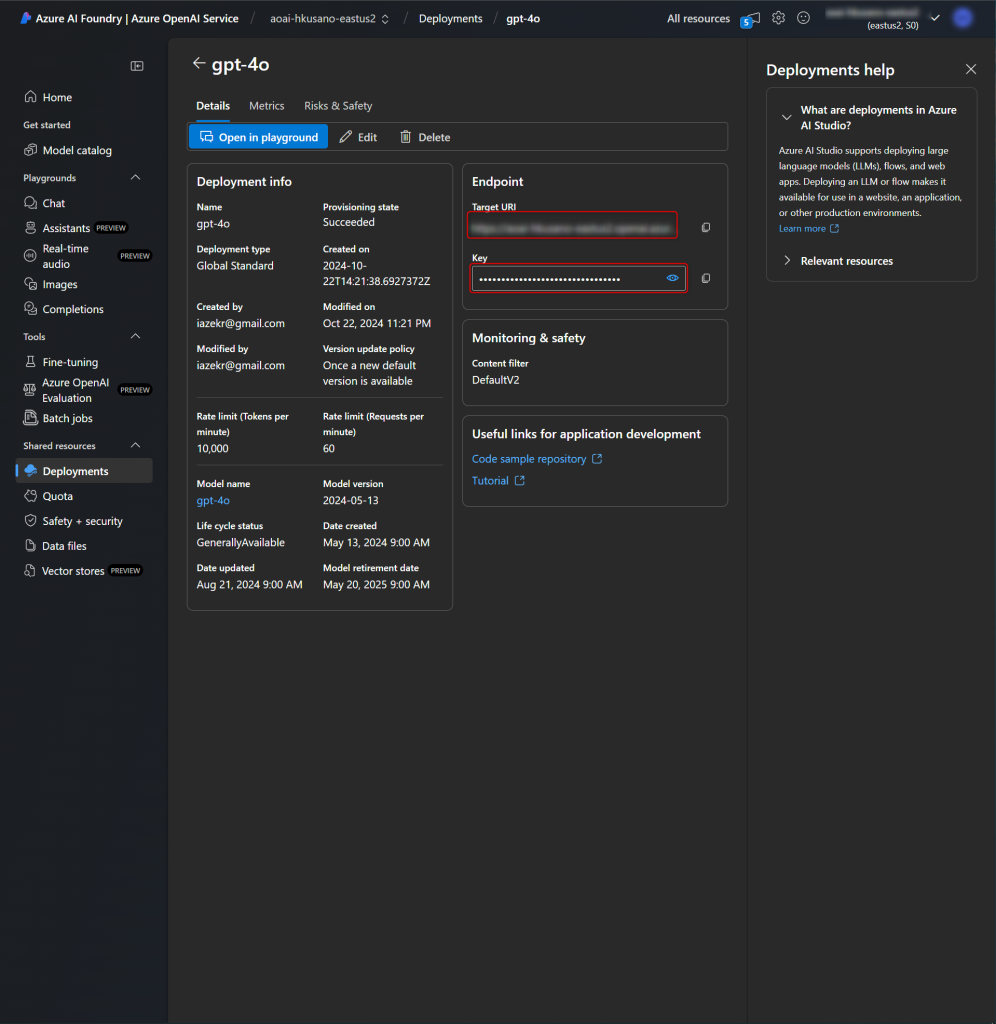This screenshot has width=996, height=1024.
Task: Click the gpt-4o breadcrumb
Action: [x=523, y=18]
